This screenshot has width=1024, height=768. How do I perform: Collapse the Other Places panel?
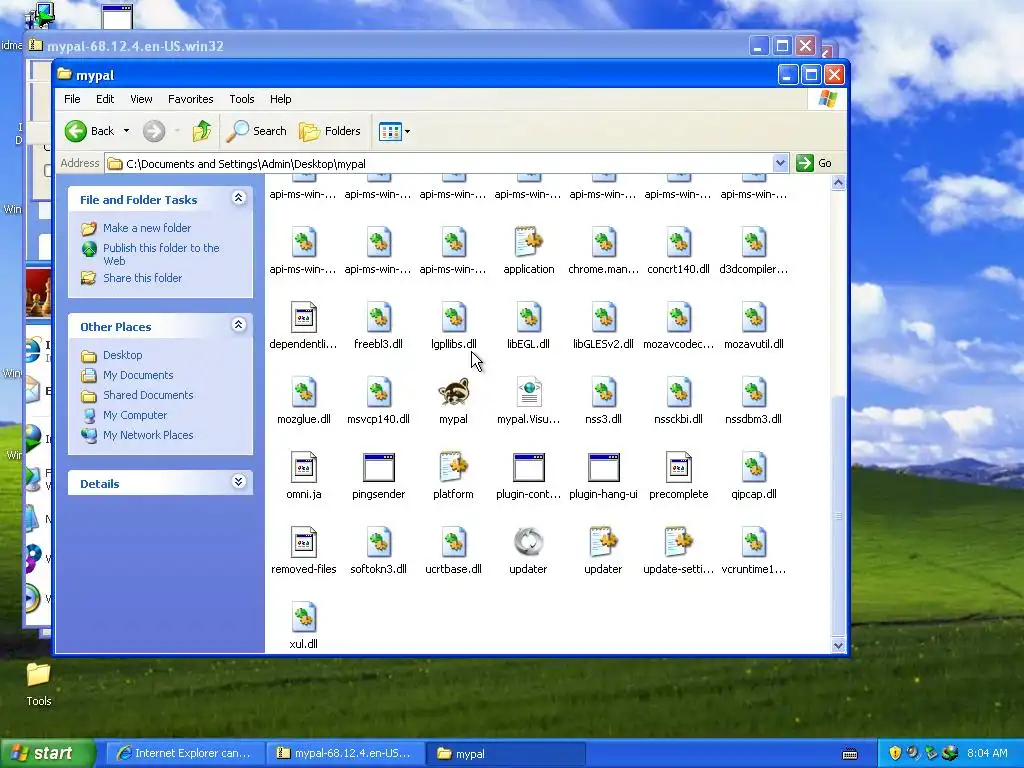pyautogui.click(x=238, y=325)
